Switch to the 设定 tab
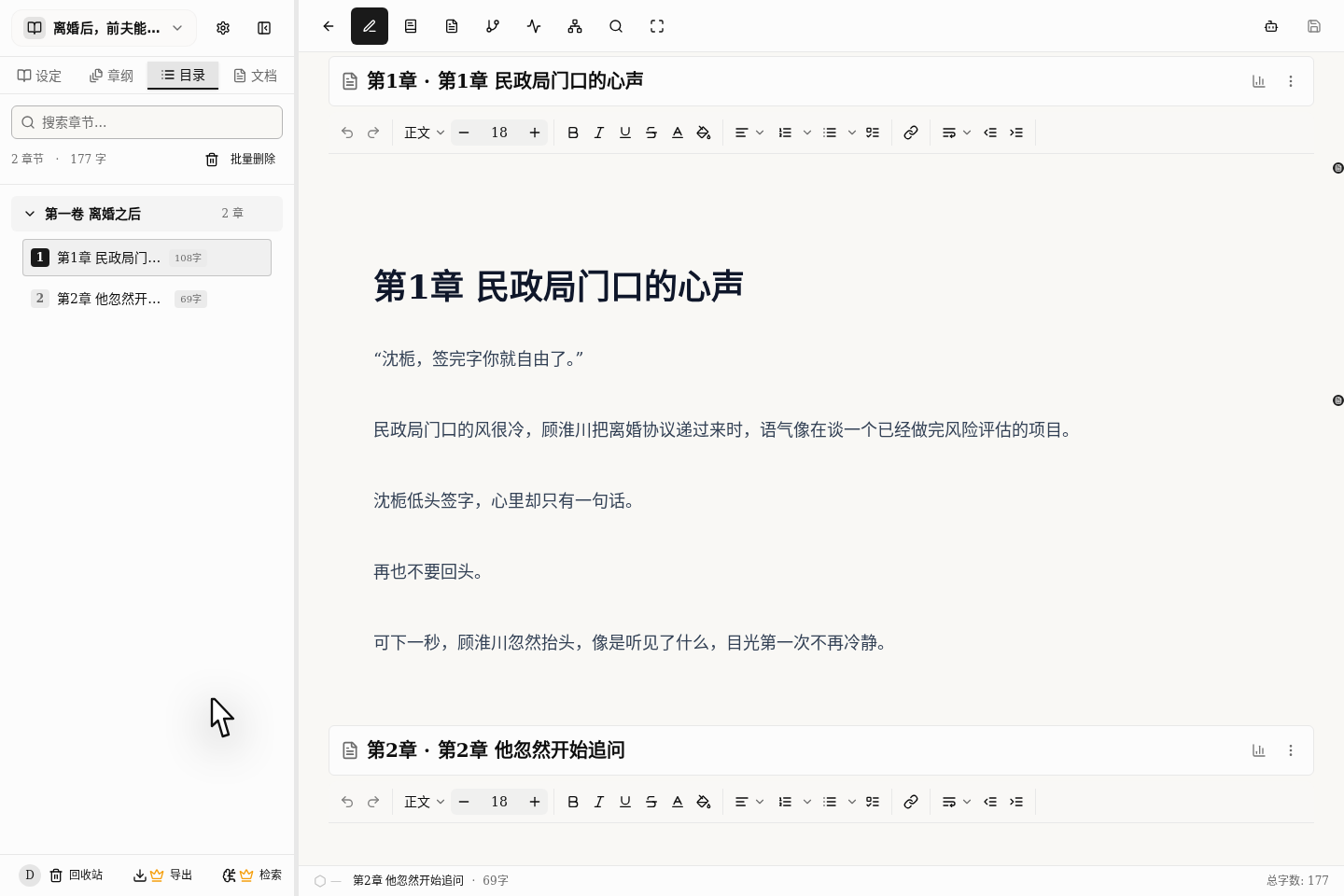 pyautogui.click(x=39, y=76)
